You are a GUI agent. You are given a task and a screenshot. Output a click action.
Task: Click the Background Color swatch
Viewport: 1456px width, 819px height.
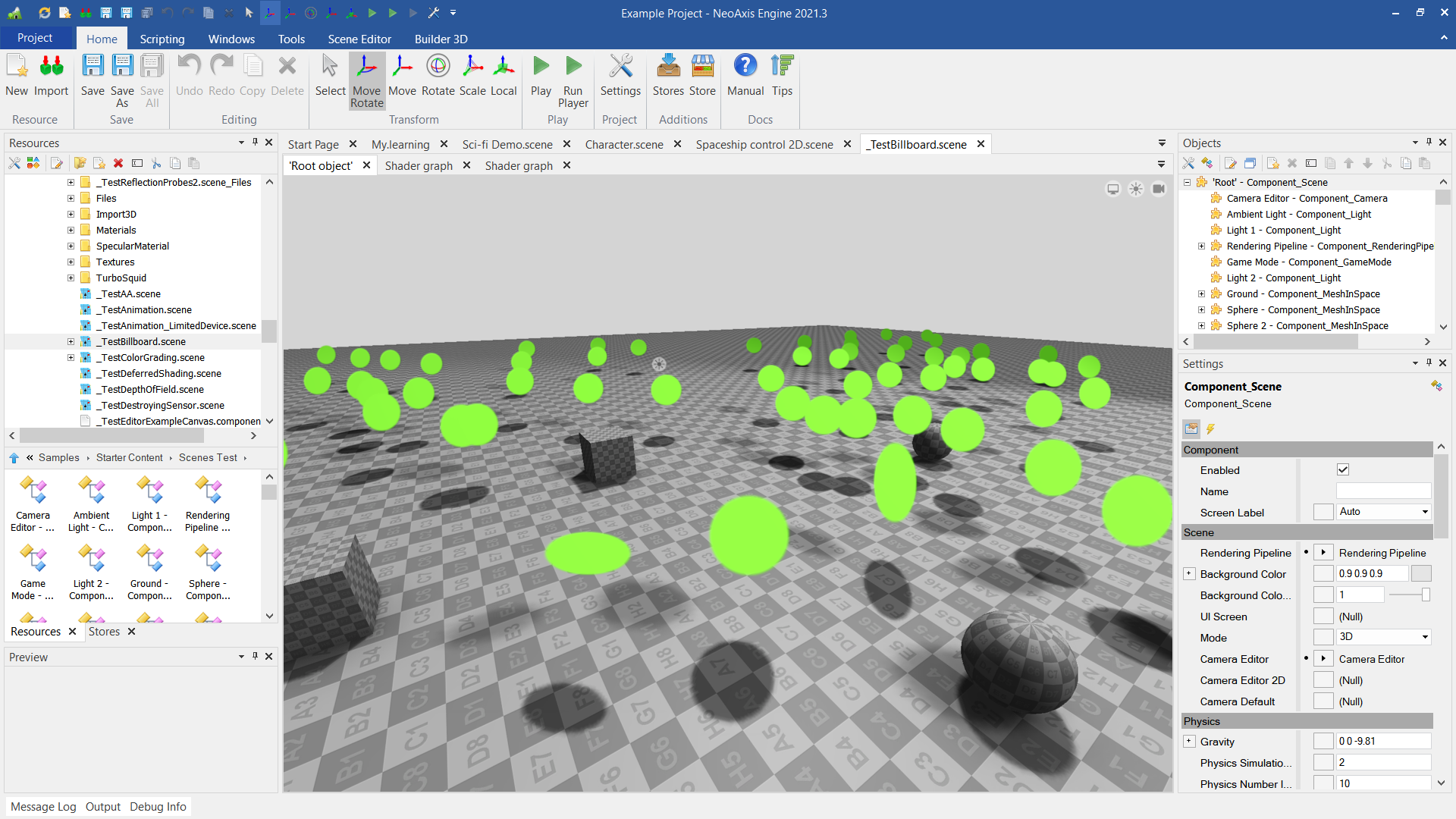1421,574
